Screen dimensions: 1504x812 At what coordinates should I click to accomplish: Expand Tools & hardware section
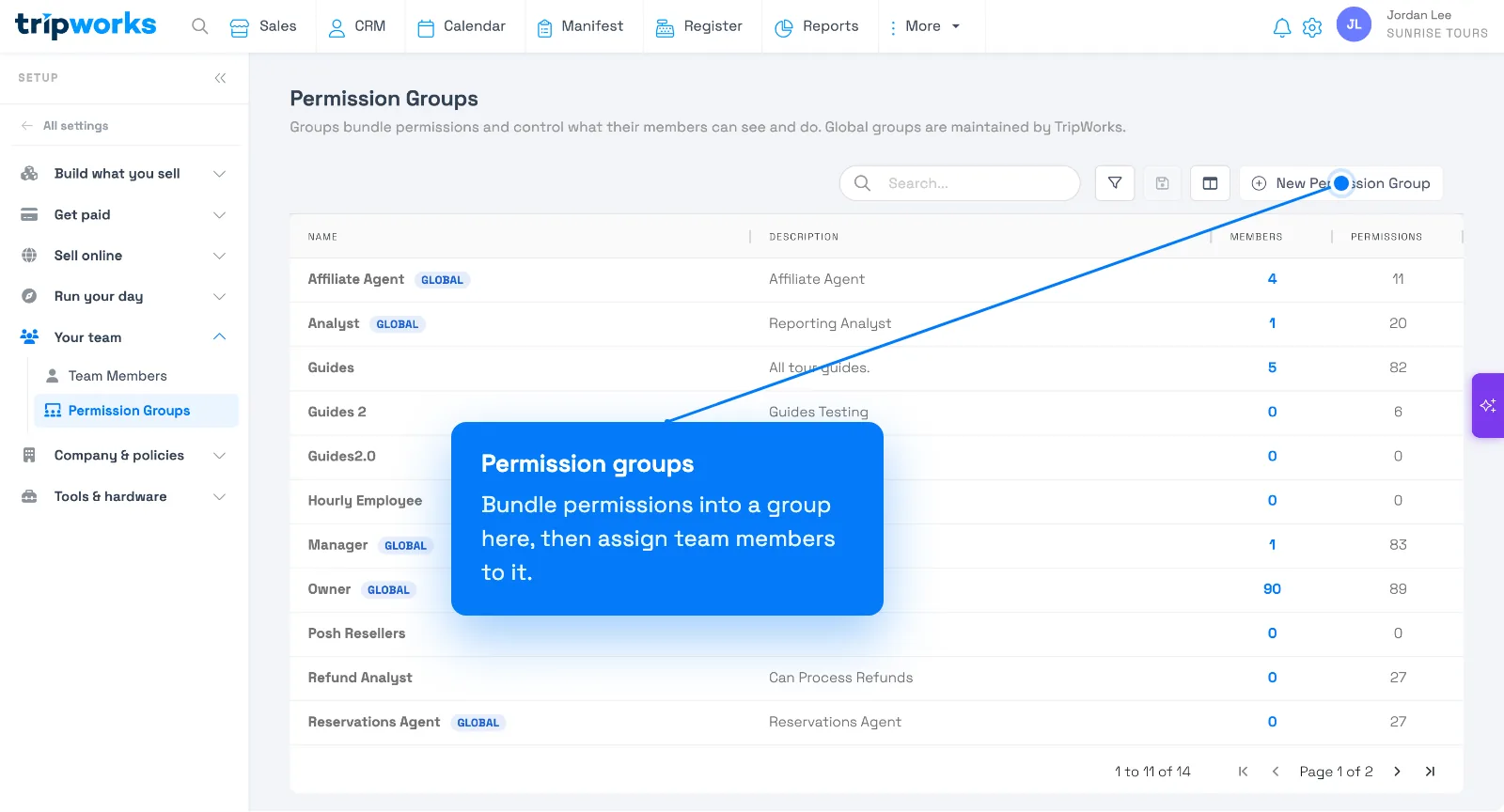219,496
